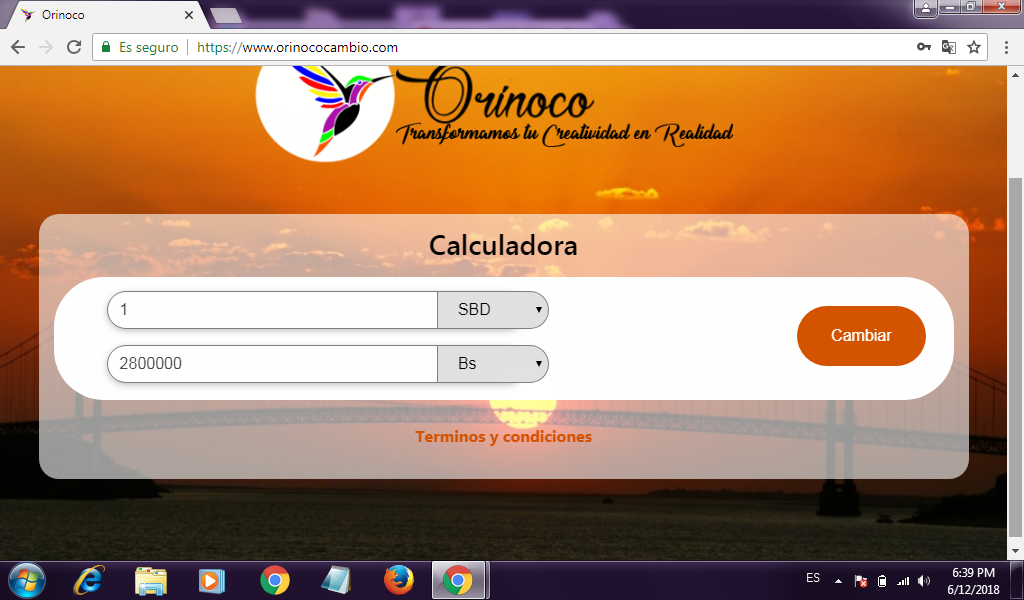Image resolution: width=1024 pixels, height=600 pixels.
Task: Go back to the previous page
Action: tap(18, 47)
